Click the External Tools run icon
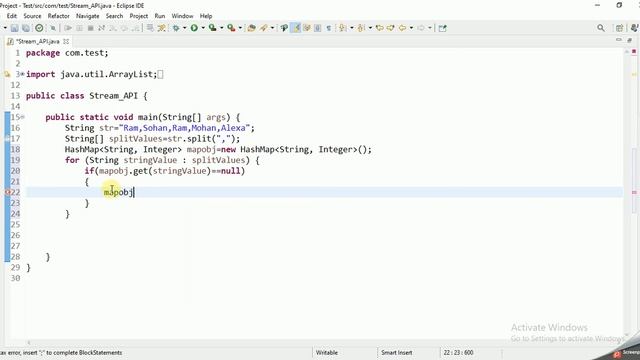The width and height of the screenshot is (640, 360). (x=231, y=28)
